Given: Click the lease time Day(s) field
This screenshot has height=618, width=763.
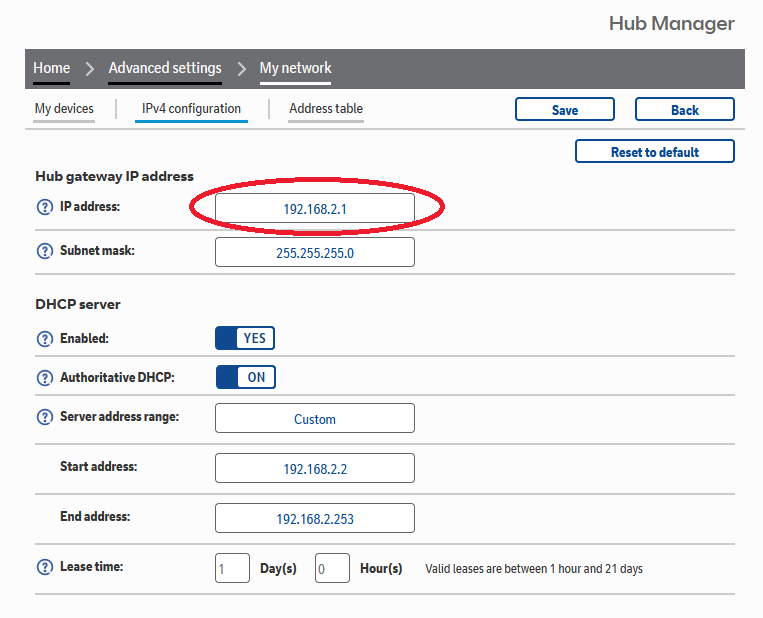Looking at the screenshot, I should 232,568.
